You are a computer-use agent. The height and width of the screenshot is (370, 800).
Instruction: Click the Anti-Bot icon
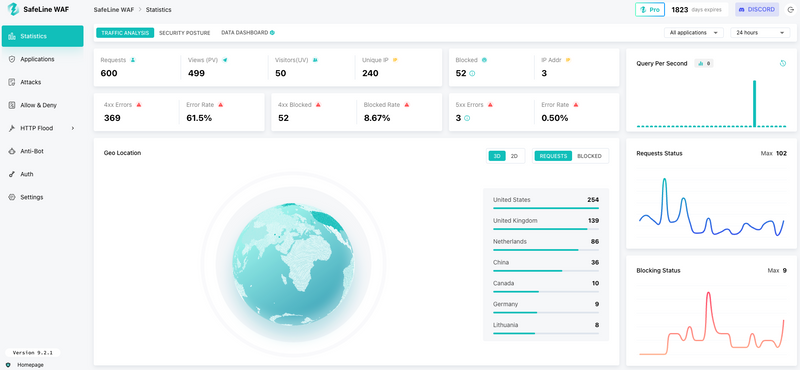[12, 151]
